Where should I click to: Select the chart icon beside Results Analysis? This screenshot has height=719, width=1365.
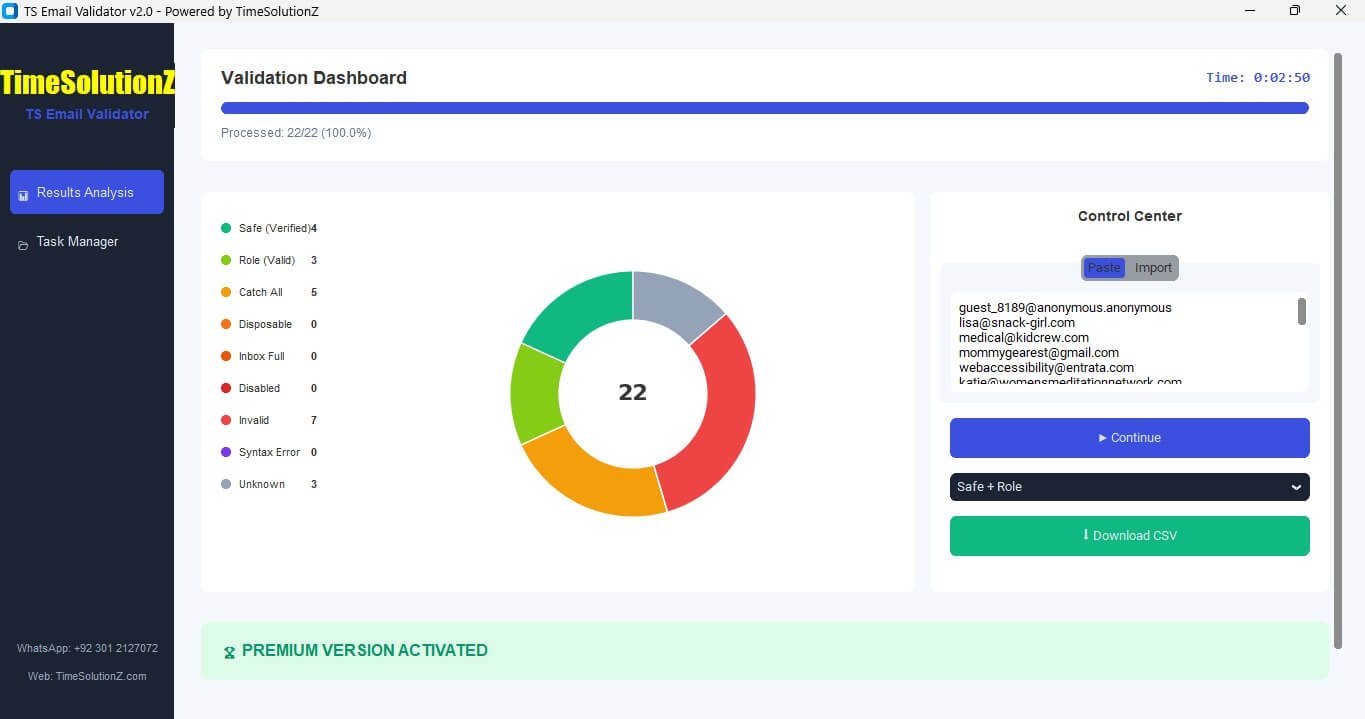[22, 194]
